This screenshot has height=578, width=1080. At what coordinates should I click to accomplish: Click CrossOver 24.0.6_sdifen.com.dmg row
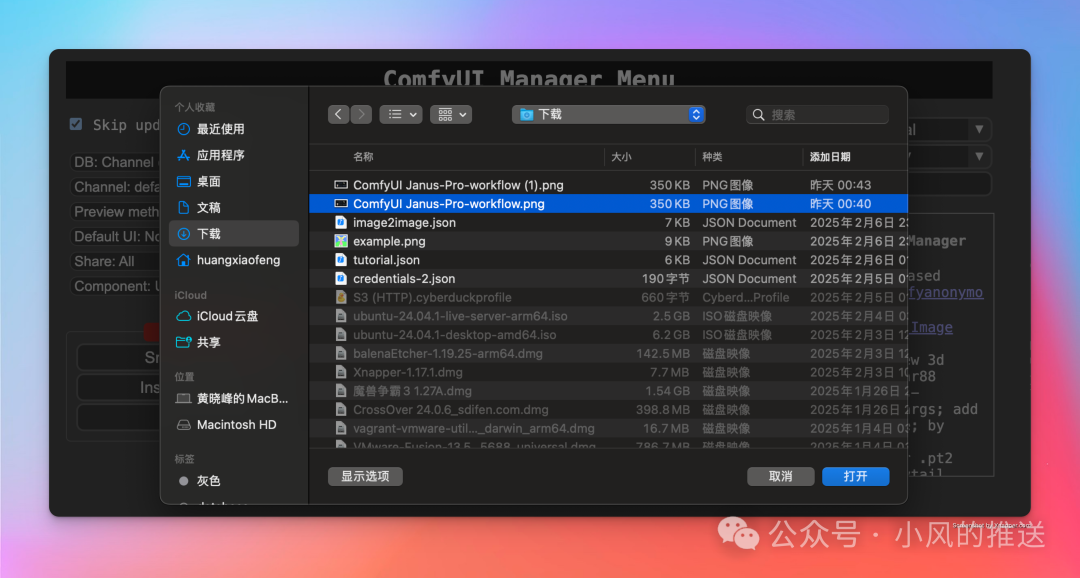click(x=608, y=409)
